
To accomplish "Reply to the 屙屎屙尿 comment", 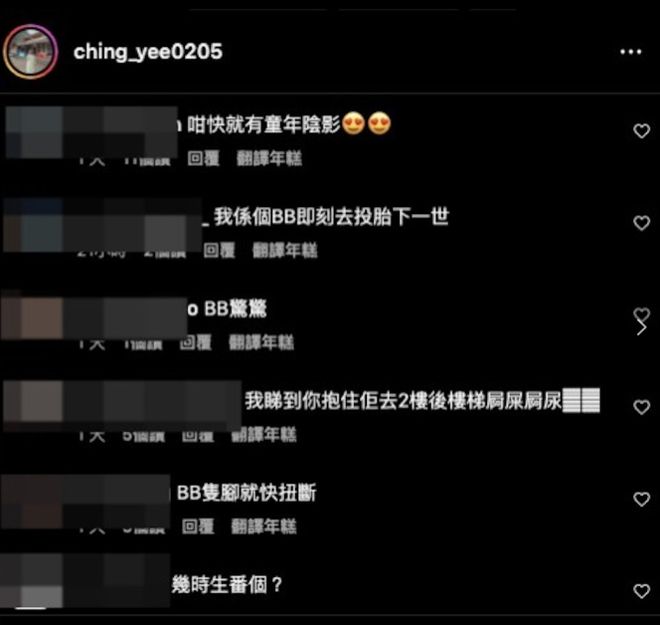I will click(x=198, y=435).
